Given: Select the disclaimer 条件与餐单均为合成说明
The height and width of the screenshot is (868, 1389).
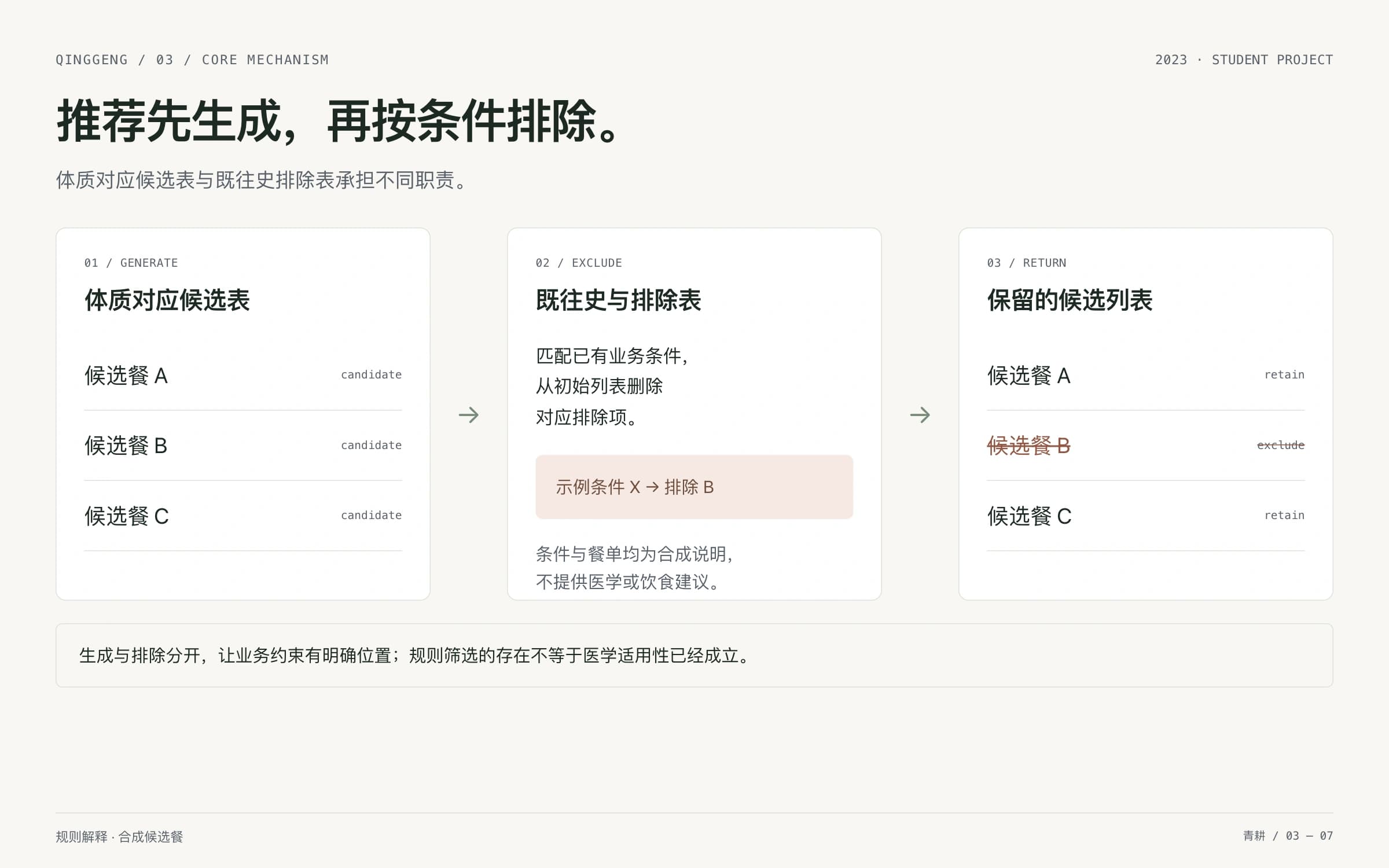Looking at the screenshot, I should (x=635, y=568).
